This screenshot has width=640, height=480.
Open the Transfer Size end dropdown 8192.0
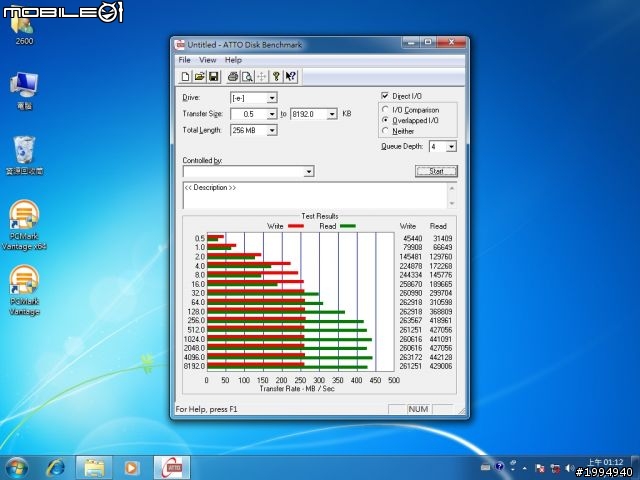click(x=332, y=114)
